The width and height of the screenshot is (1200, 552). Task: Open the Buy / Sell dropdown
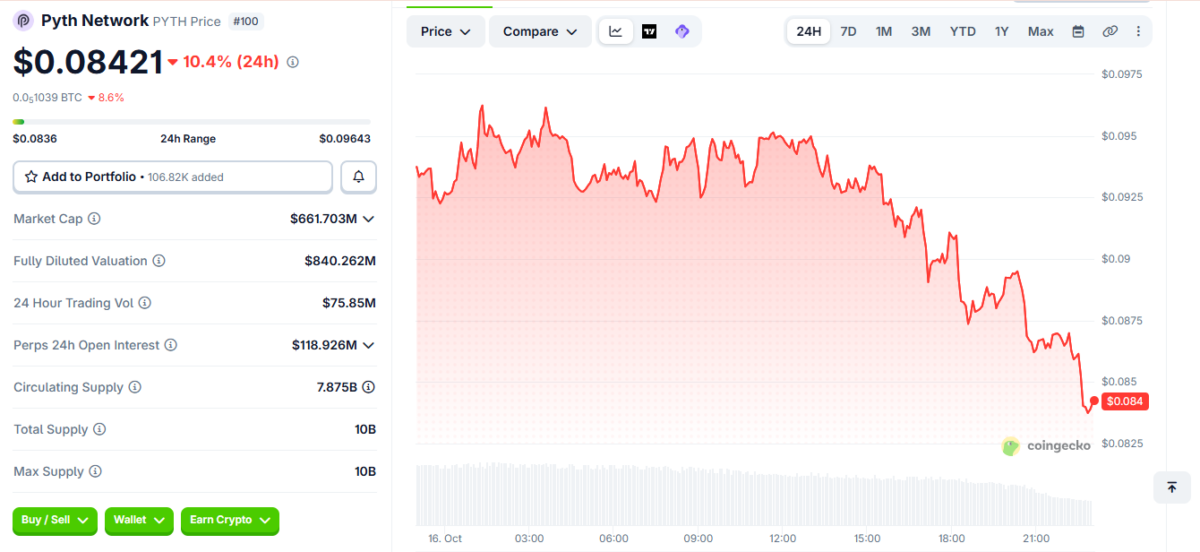pyautogui.click(x=55, y=521)
